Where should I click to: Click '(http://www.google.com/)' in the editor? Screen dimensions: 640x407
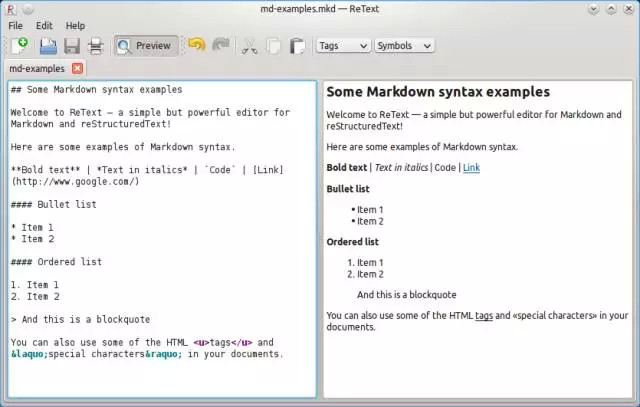point(75,181)
